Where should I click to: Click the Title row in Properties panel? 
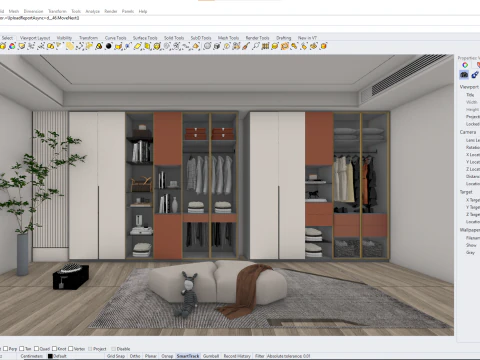pos(470,95)
